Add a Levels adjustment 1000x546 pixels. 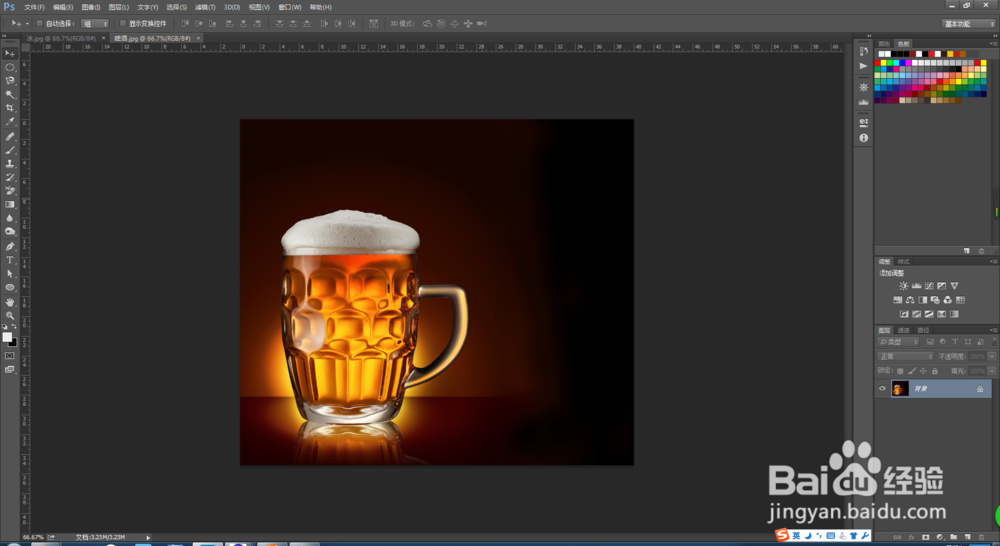(x=916, y=286)
